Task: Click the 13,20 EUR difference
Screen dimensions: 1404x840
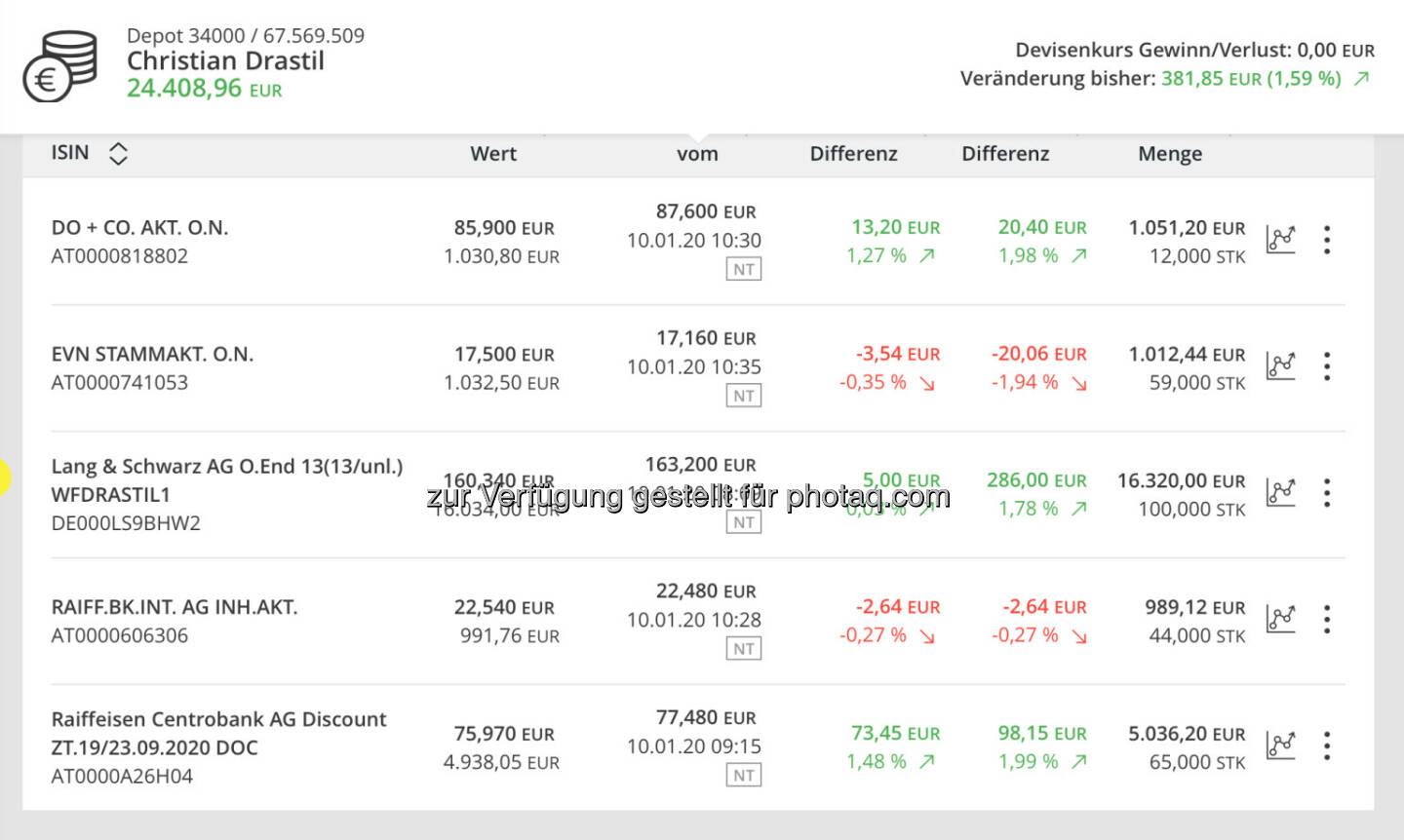Action: point(896,227)
